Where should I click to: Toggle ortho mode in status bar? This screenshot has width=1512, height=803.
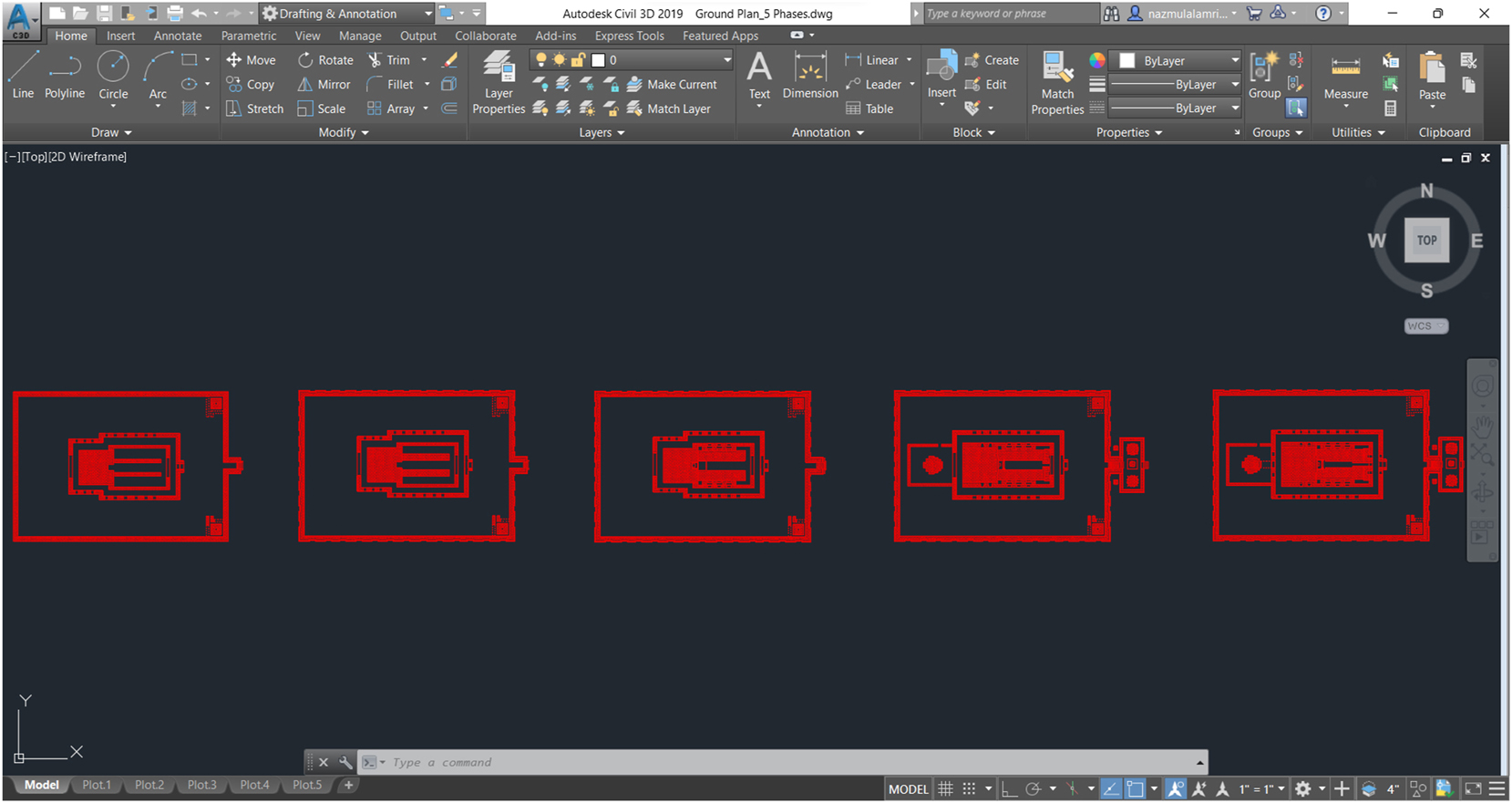pos(1009,789)
